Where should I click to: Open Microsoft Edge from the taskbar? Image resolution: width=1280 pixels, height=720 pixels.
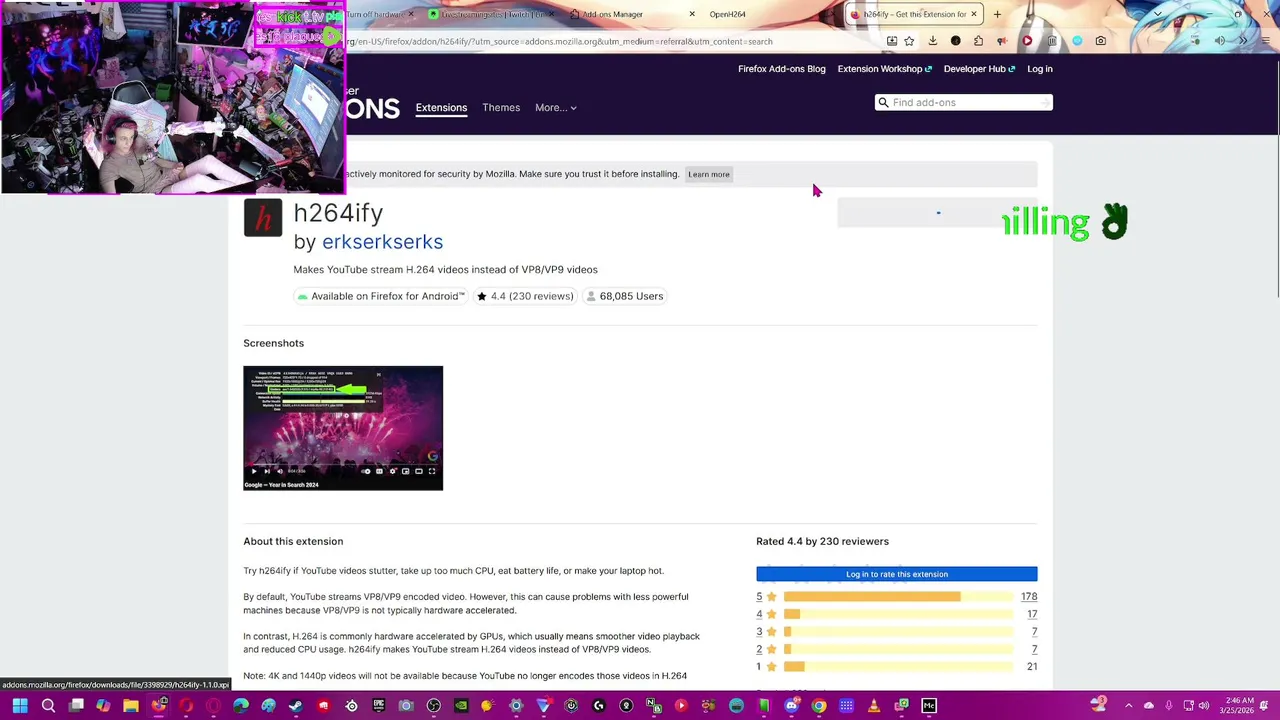coord(241,706)
